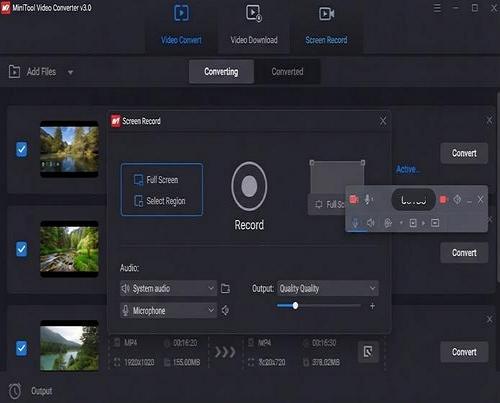This screenshot has height=403, width=500.
Task: Open the hamburger menu in the title bar
Action: pos(437,8)
